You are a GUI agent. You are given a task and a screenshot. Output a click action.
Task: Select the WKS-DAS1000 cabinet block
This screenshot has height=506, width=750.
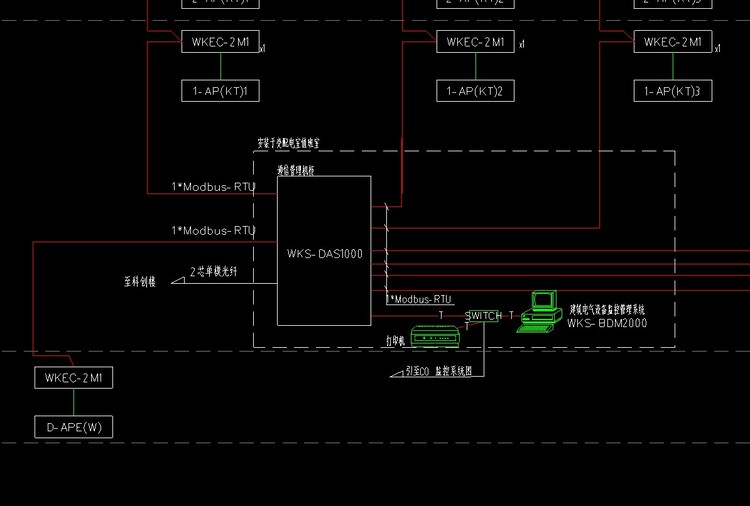pos(324,251)
